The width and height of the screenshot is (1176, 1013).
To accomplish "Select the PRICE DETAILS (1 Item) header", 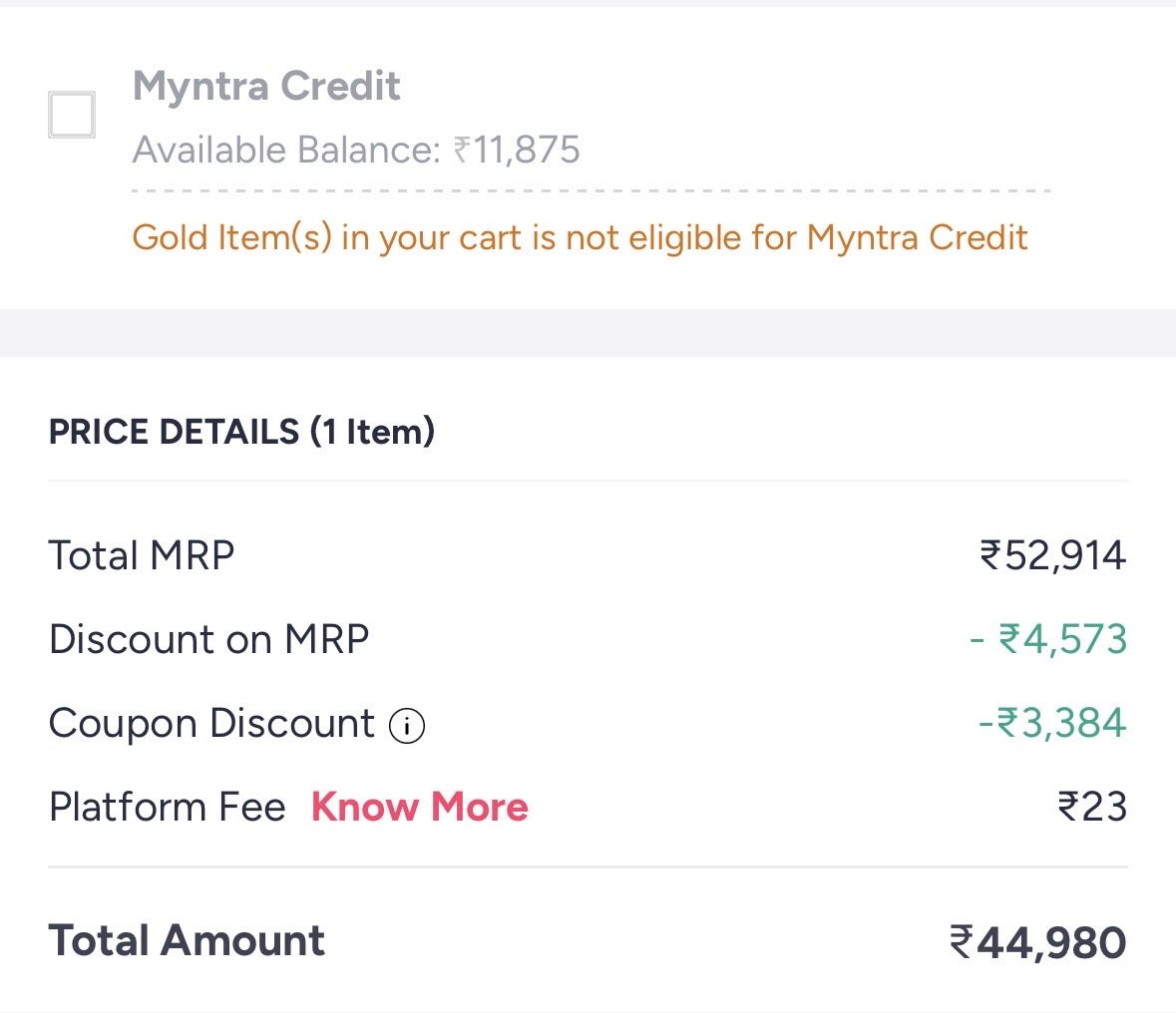I will (x=241, y=431).
